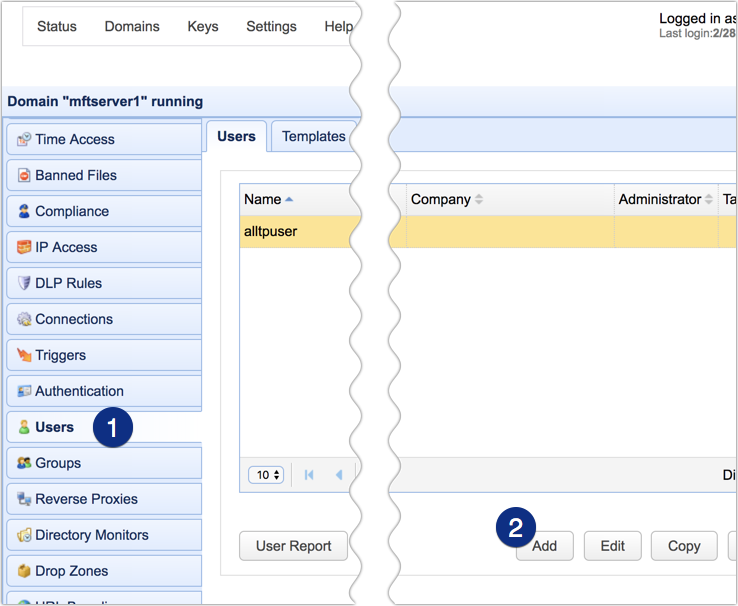
Task: Sort by Administrator column header
Action: pyautogui.click(x=660, y=199)
